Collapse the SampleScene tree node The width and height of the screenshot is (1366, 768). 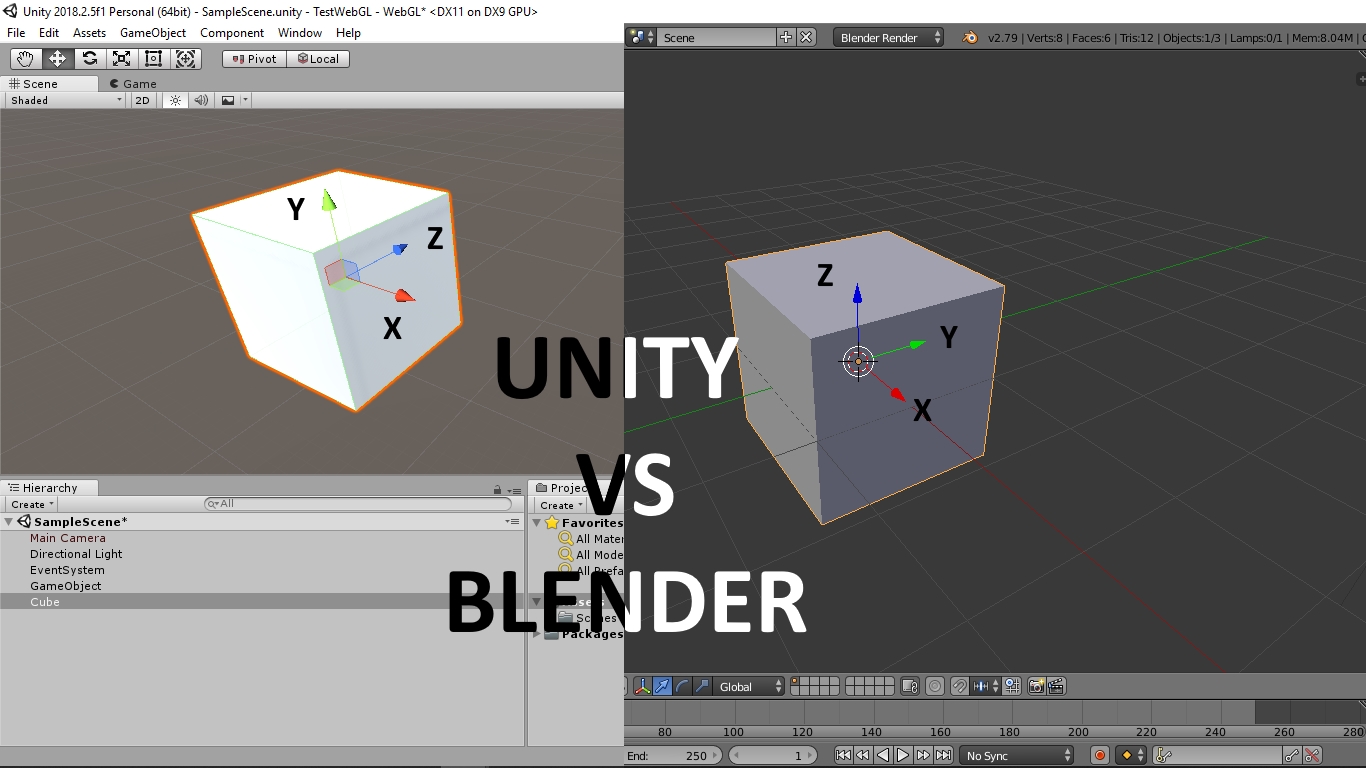[9, 522]
